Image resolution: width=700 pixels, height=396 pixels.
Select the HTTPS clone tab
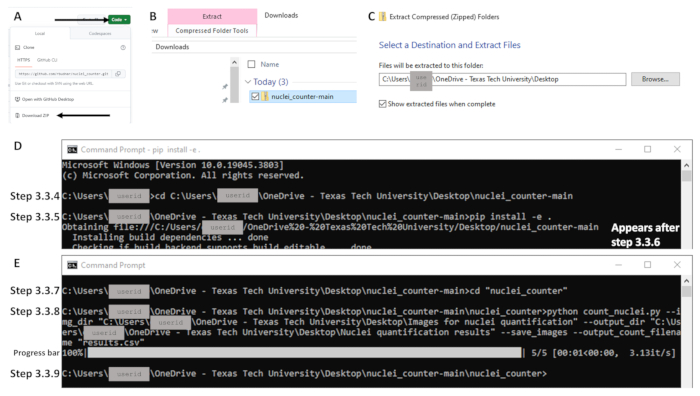pos(23,60)
